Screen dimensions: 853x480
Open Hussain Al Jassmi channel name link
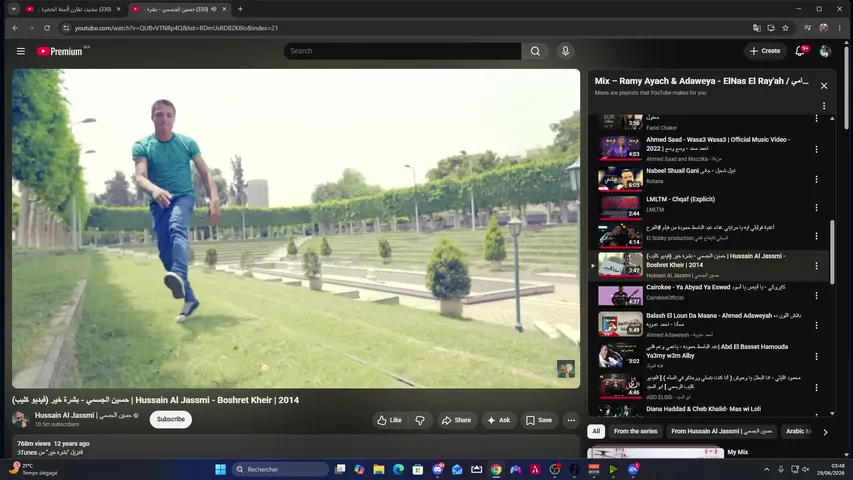click(x=83, y=415)
